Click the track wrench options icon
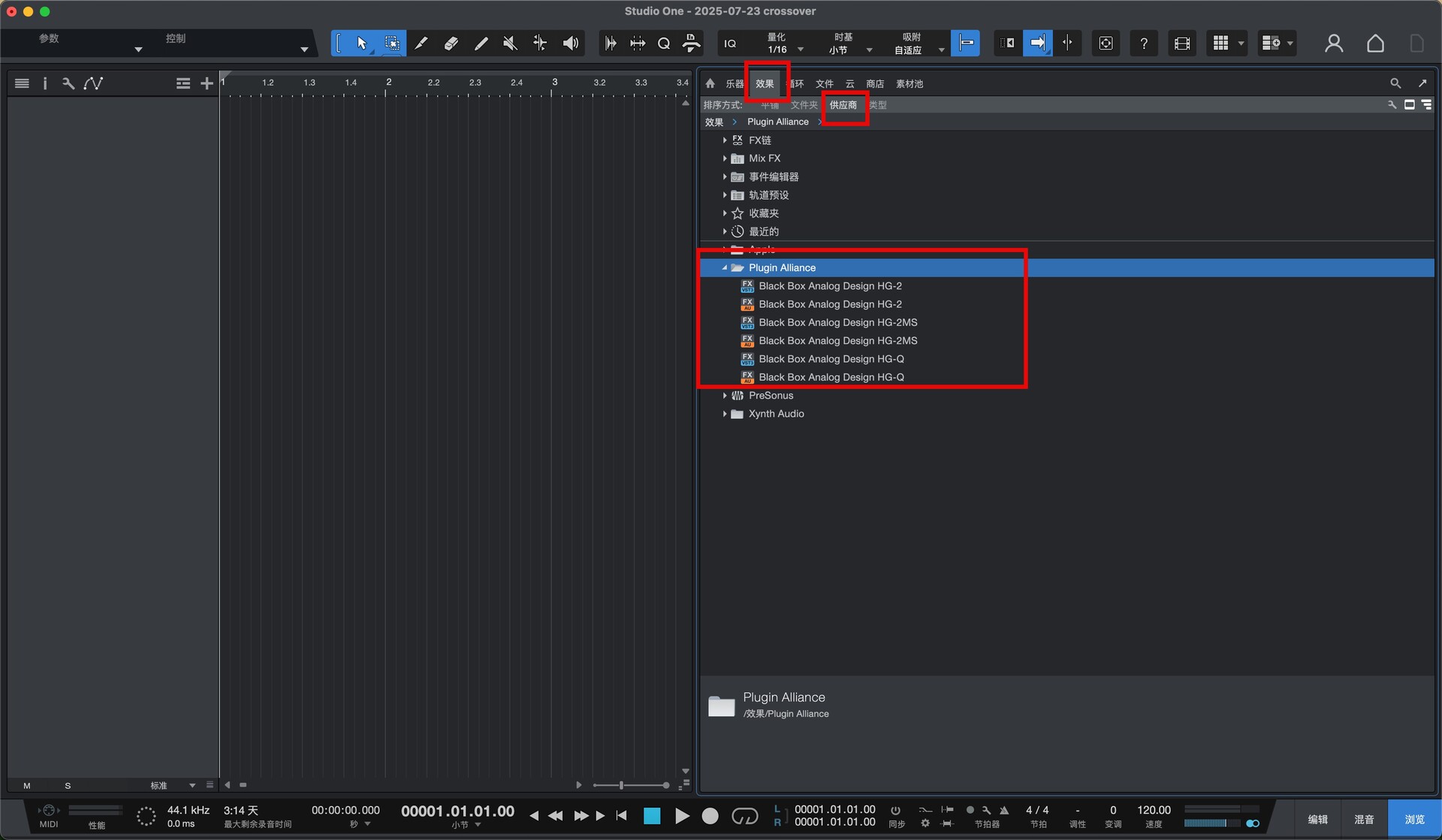Screen dimensions: 1442x840 click(68, 83)
